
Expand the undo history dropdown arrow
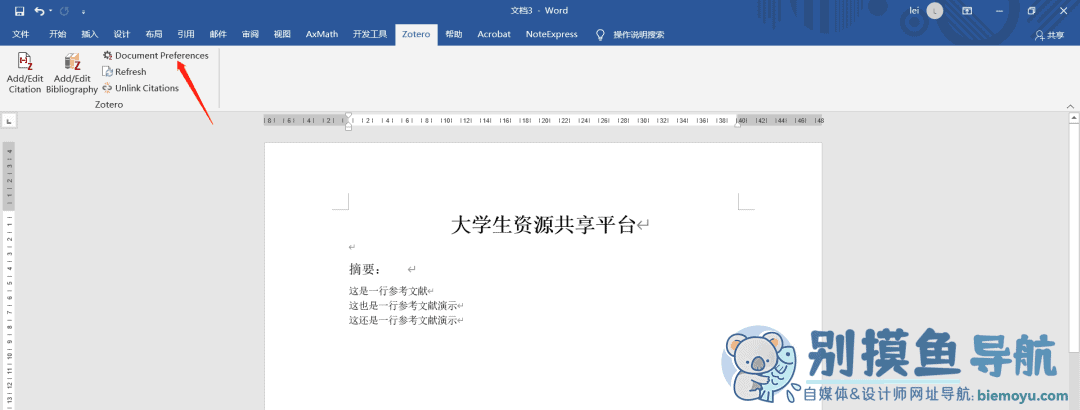[52, 11]
